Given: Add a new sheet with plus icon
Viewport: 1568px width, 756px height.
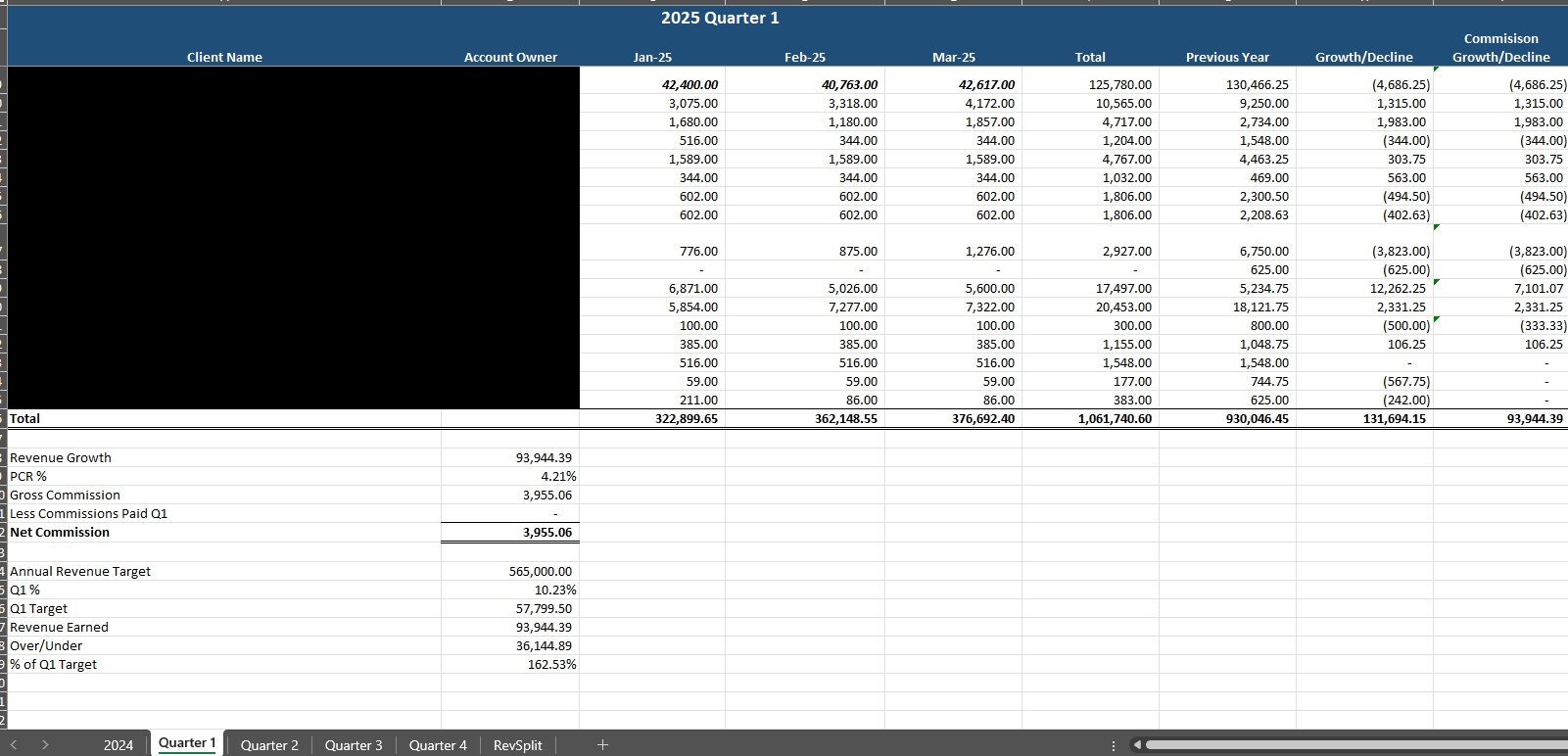Looking at the screenshot, I should [602, 745].
